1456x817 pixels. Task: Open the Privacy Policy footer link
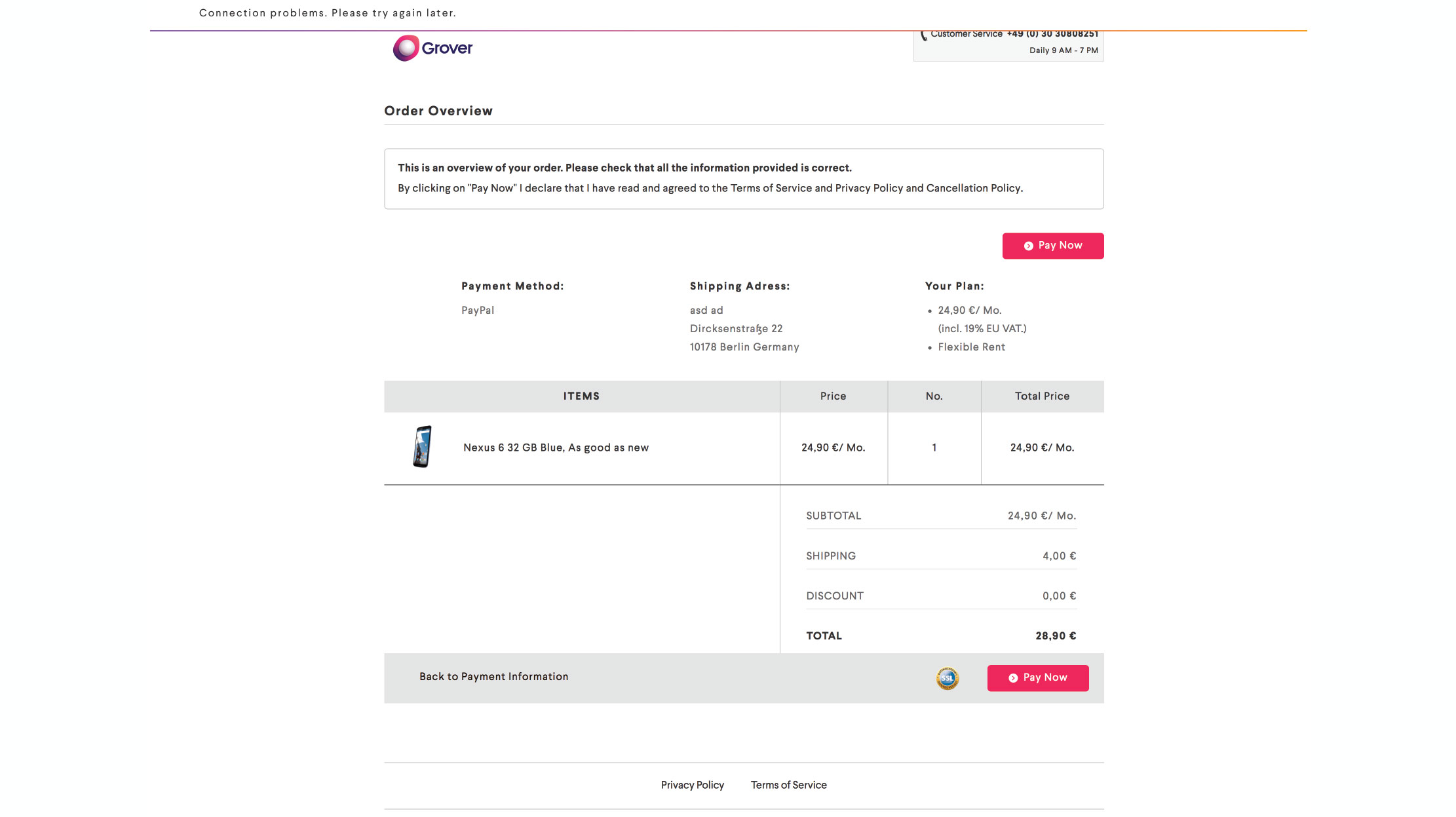(692, 785)
